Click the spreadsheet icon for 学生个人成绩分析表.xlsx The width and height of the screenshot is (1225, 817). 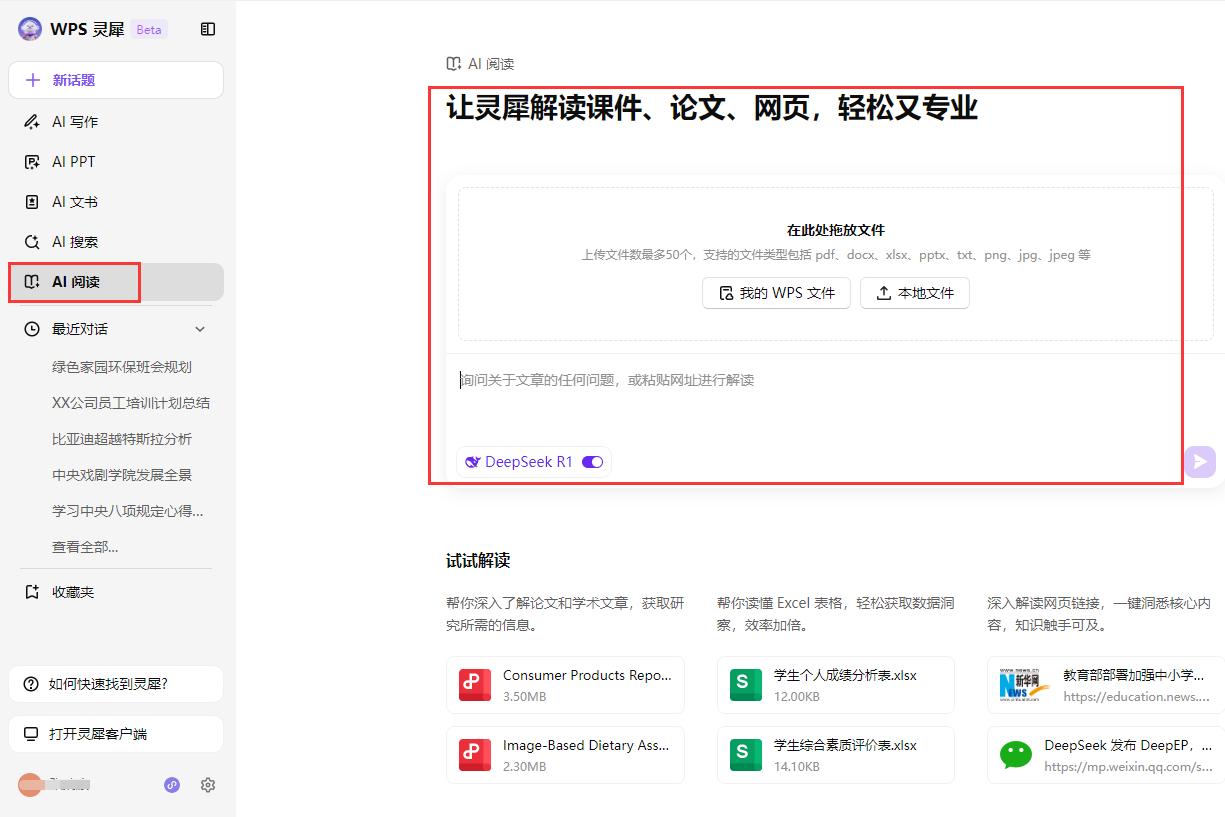tap(745, 685)
